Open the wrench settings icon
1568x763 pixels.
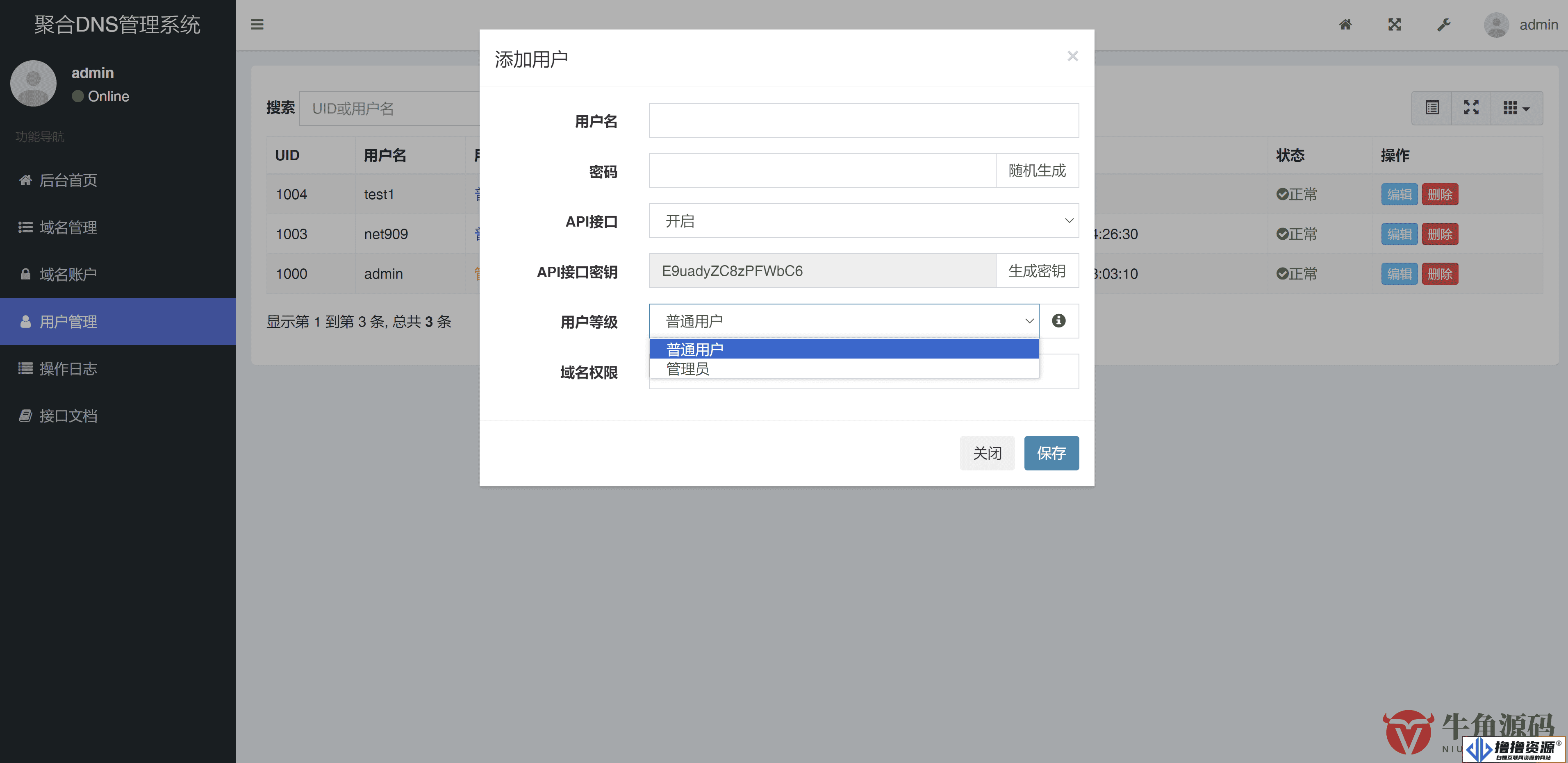pos(1444,25)
